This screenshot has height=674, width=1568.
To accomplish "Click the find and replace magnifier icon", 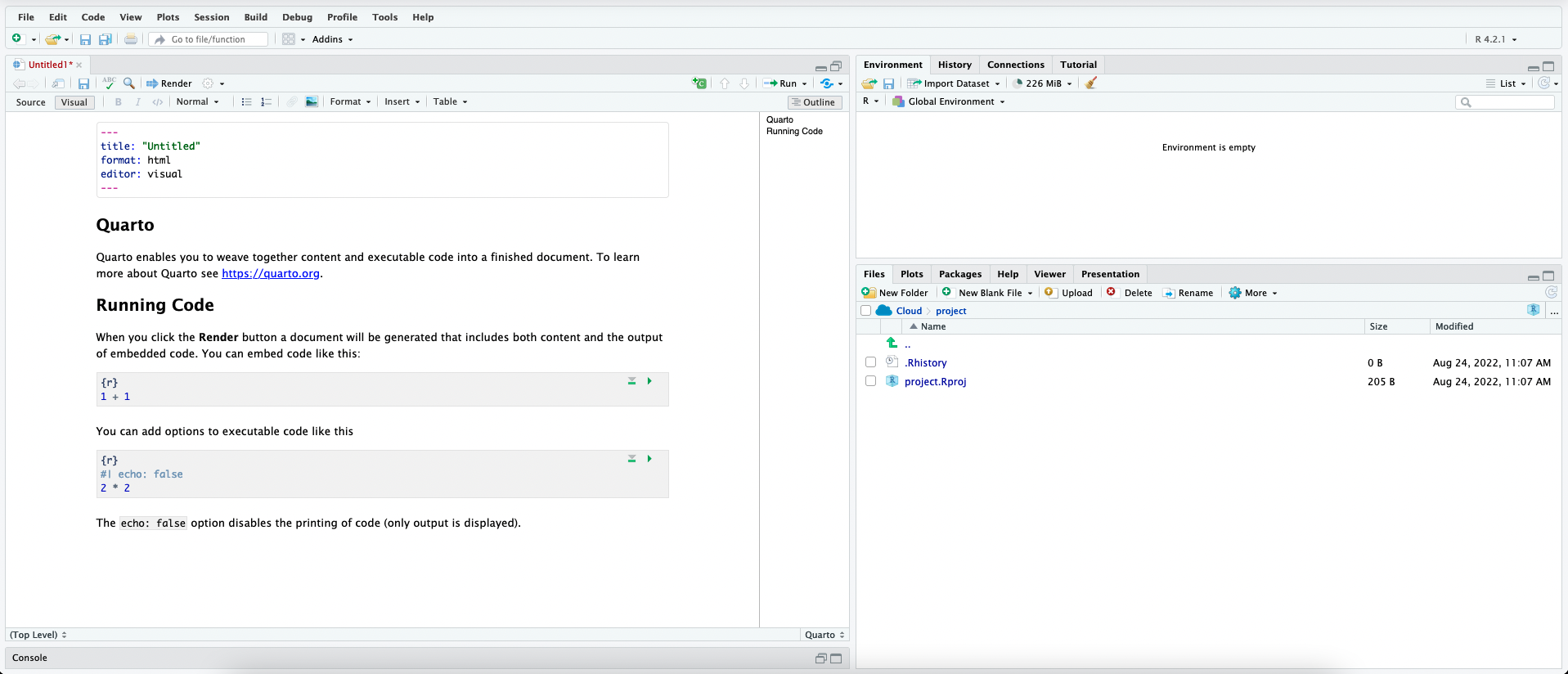I will (129, 83).
